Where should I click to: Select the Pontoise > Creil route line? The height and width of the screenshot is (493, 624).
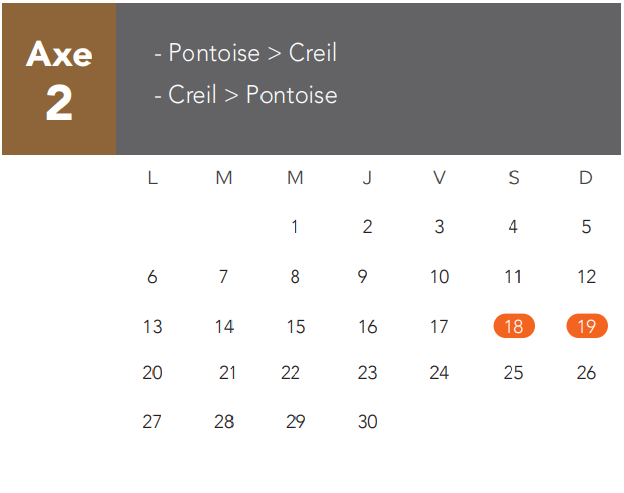click(245, 53)
